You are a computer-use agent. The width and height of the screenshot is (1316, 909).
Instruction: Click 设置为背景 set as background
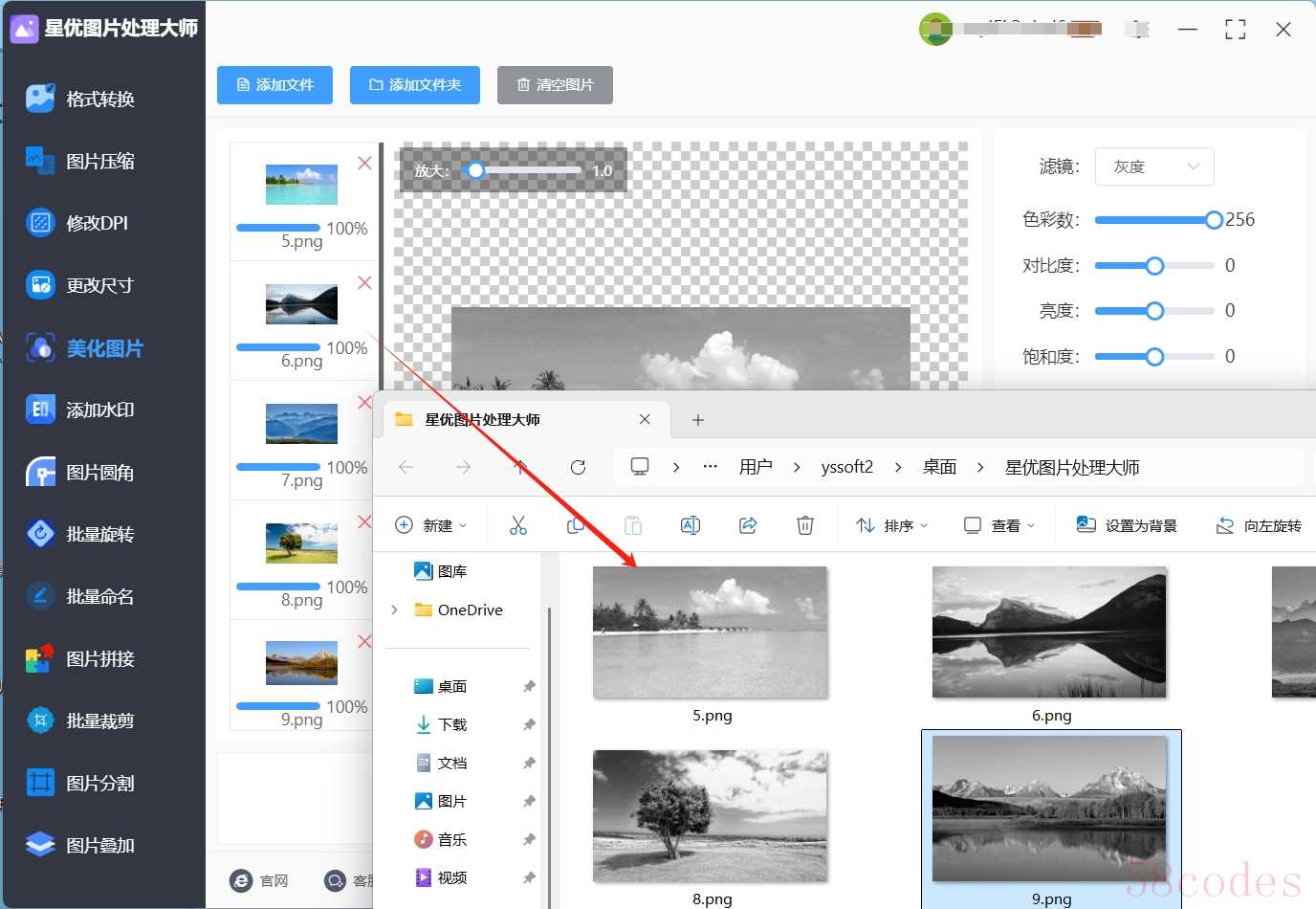(1127, 525)
